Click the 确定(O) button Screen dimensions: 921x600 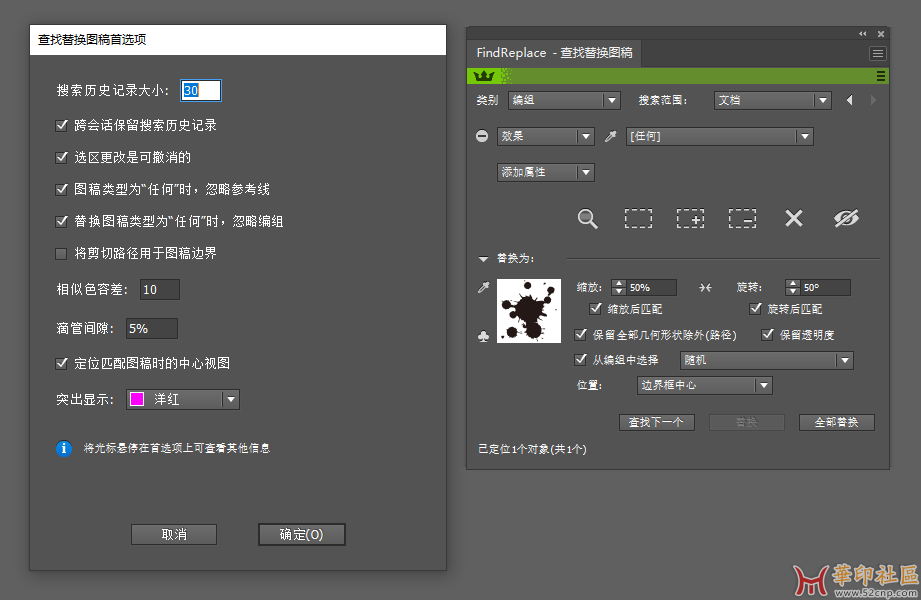[301, 535]
